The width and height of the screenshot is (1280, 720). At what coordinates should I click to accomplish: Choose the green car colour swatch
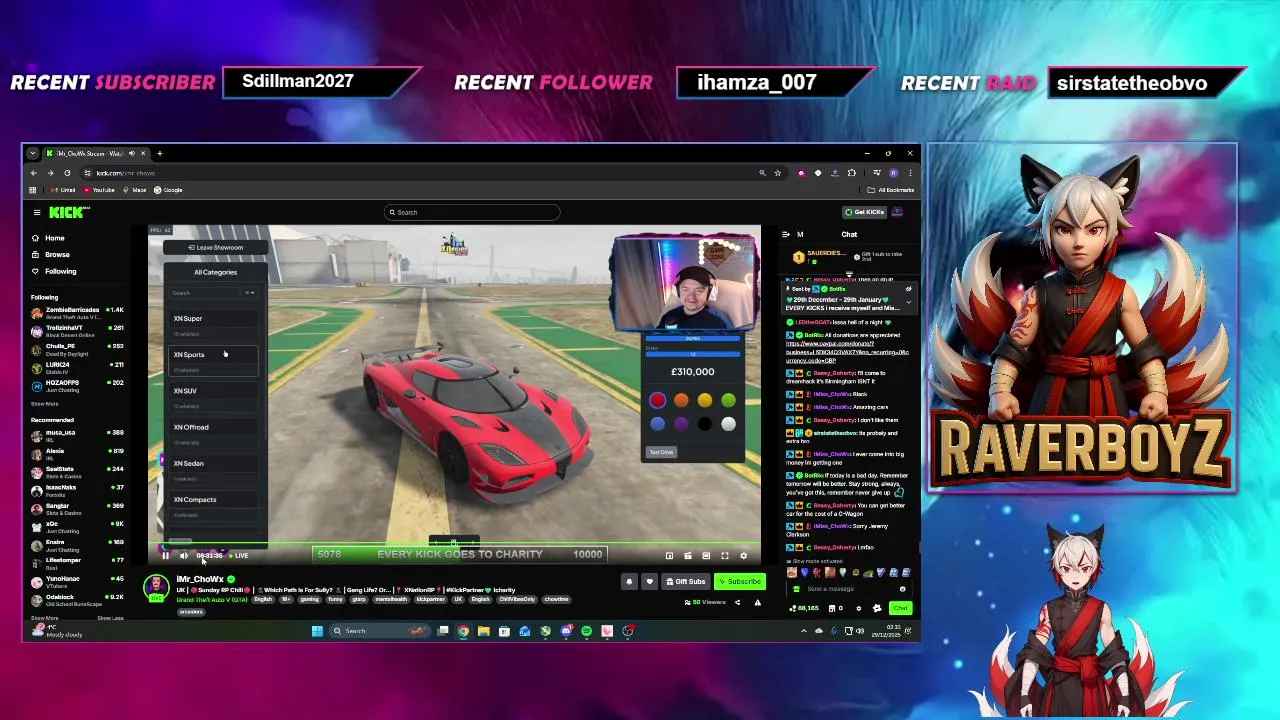728,401
